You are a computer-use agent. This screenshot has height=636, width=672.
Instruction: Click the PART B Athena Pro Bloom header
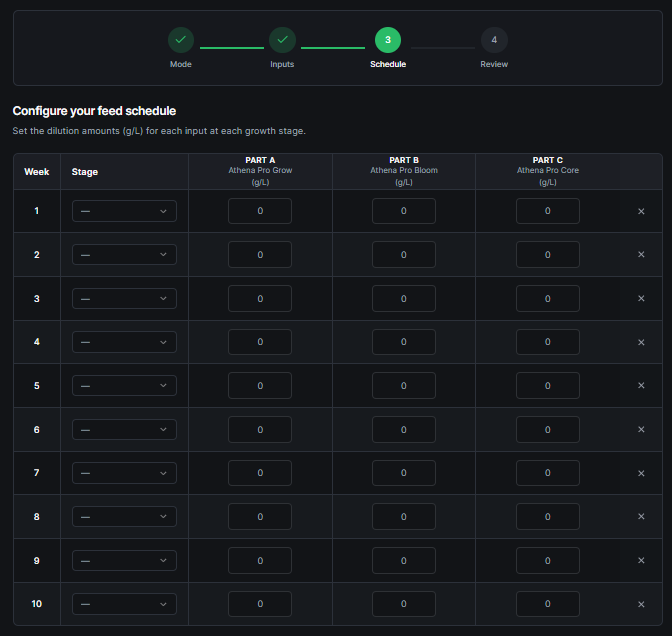pyautogui.click(x=404, y=171)
